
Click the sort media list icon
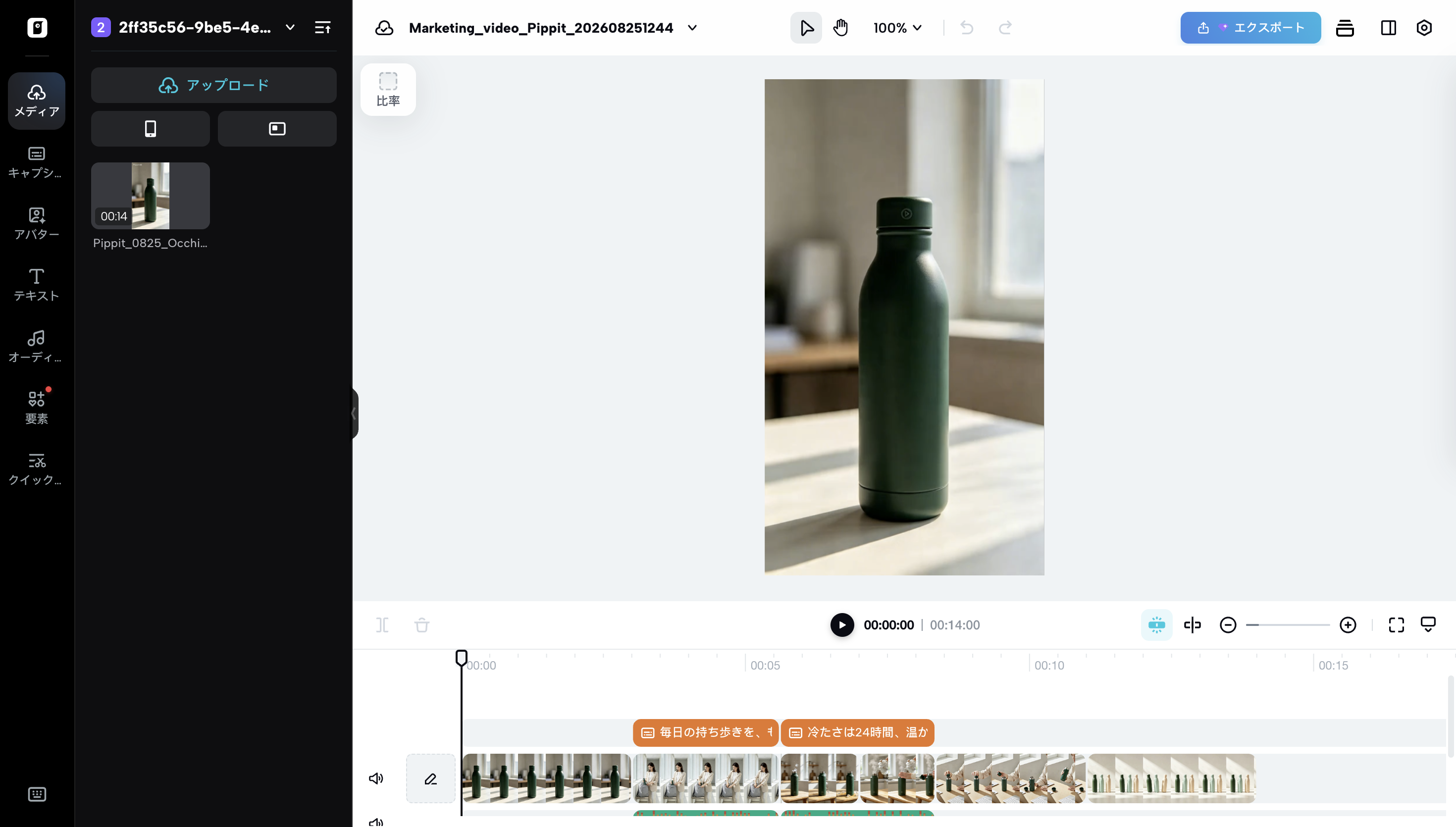(x=322, y=27)
